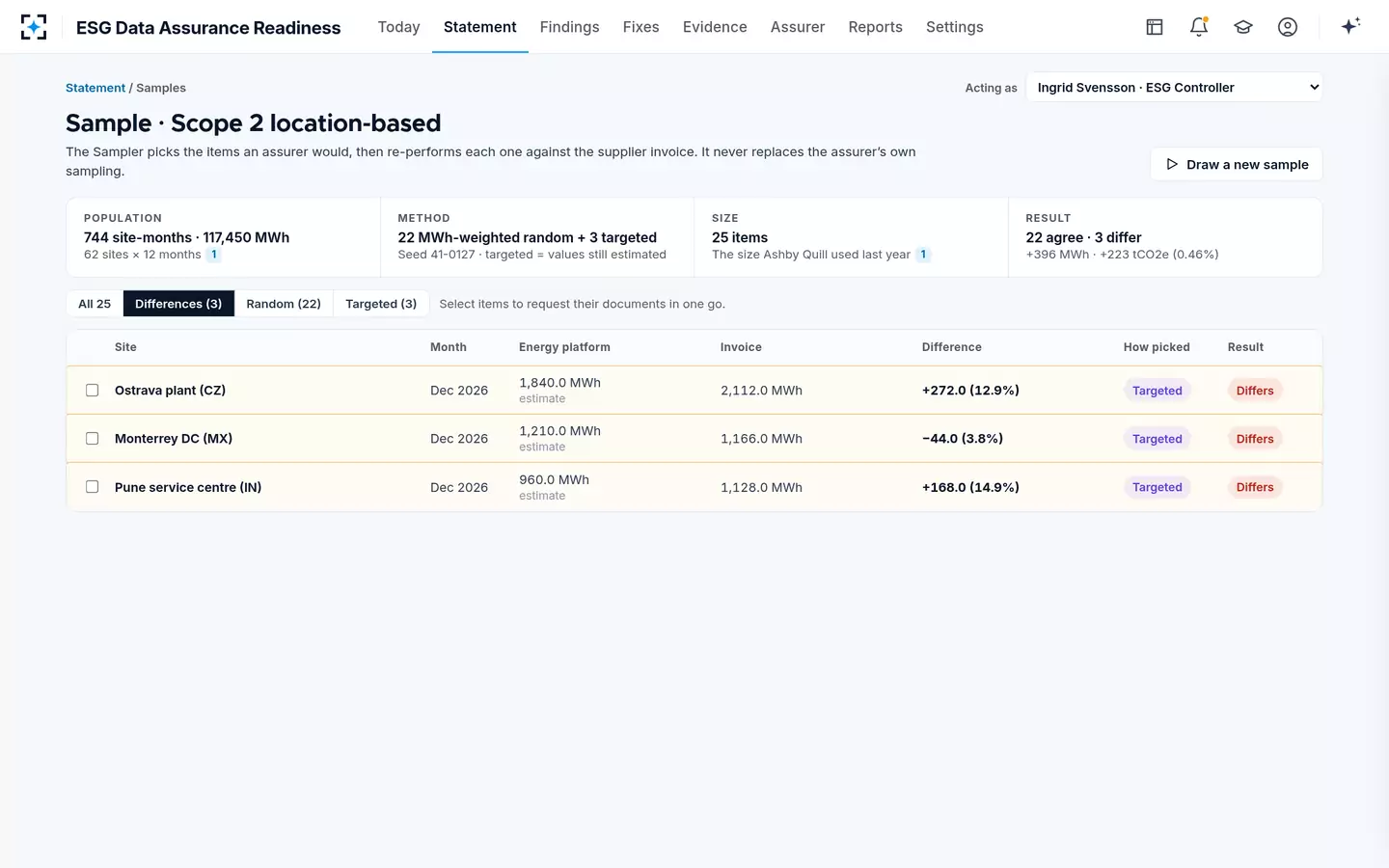This screenshot has height=868, width=1389.
Task: Click the −44.0 (3.8%) difference value
Action: click(963, 439)
